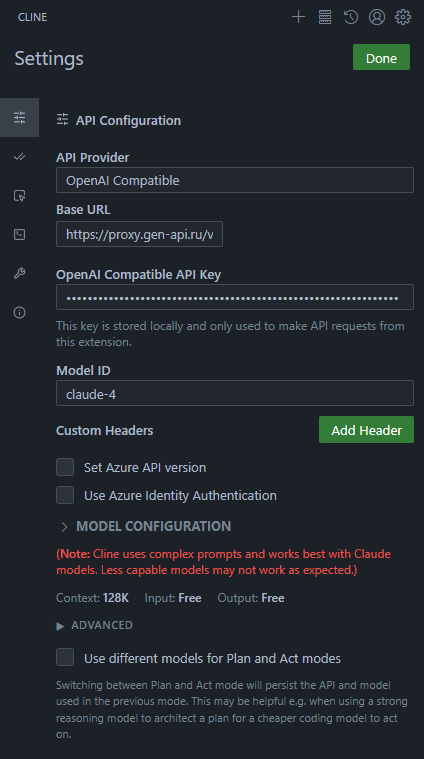424x759 pixels.
Task: Open the General settings double-check tab
Action: [x=19, y=157]
